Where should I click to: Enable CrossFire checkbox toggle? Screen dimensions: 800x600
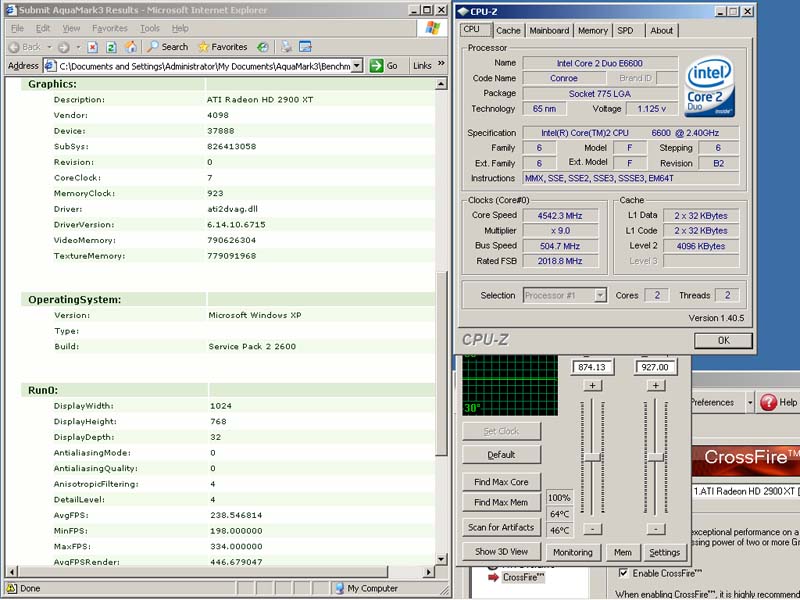pos(623,573)
